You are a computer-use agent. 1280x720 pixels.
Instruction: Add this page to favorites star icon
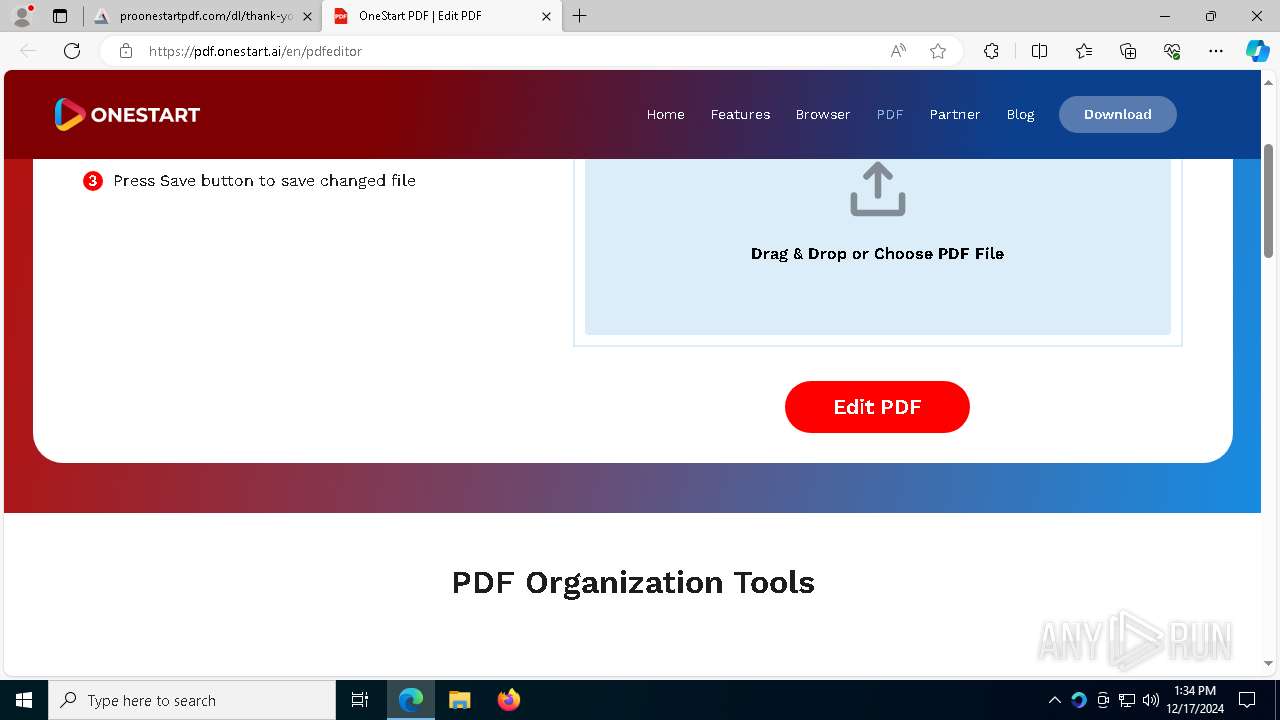[x=938, y=51]
